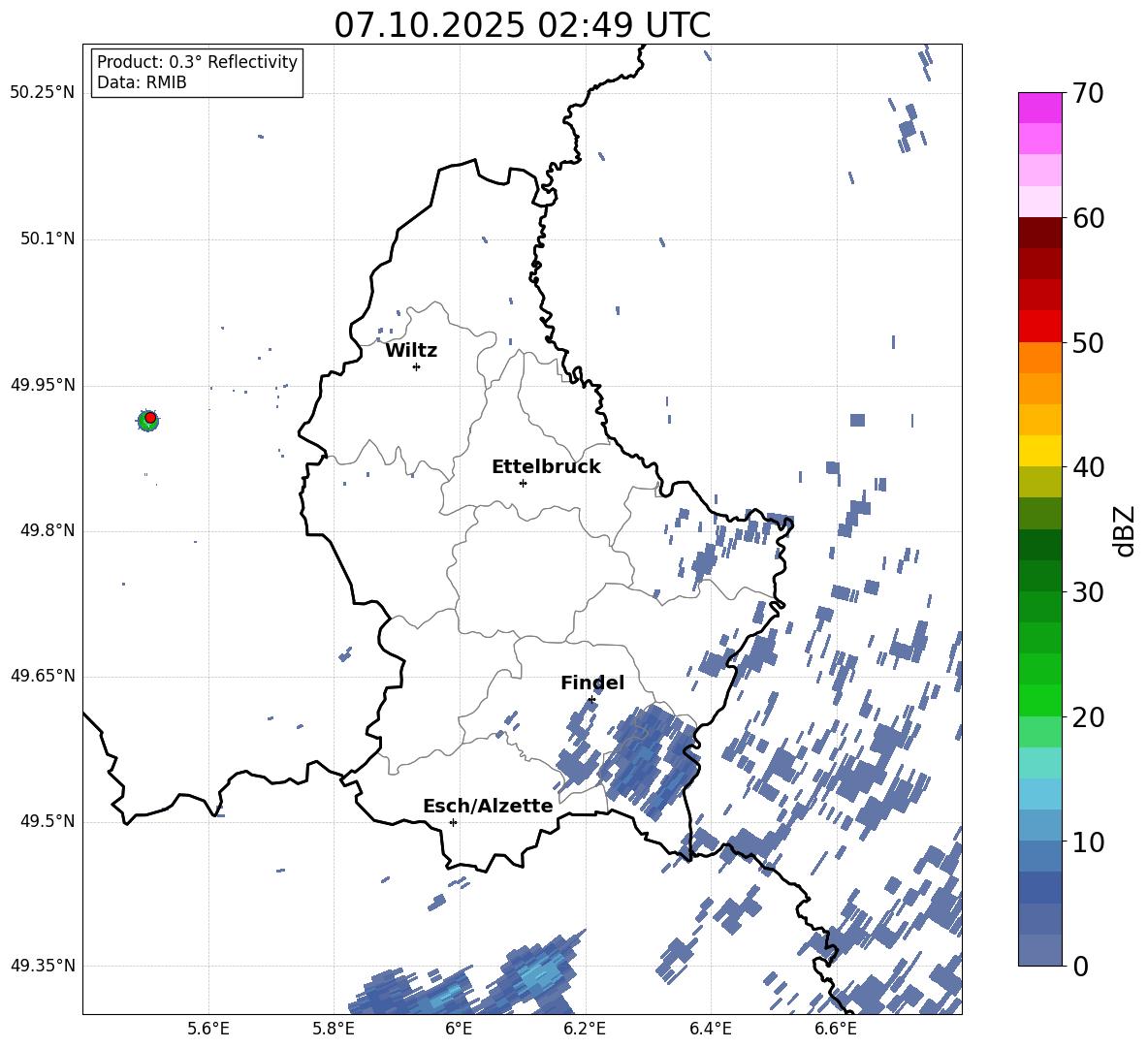Viewport: 1148px width, 1048px height.
Task: Pick the magenta swatch at top of colorbar
Action: (1039, 108)
